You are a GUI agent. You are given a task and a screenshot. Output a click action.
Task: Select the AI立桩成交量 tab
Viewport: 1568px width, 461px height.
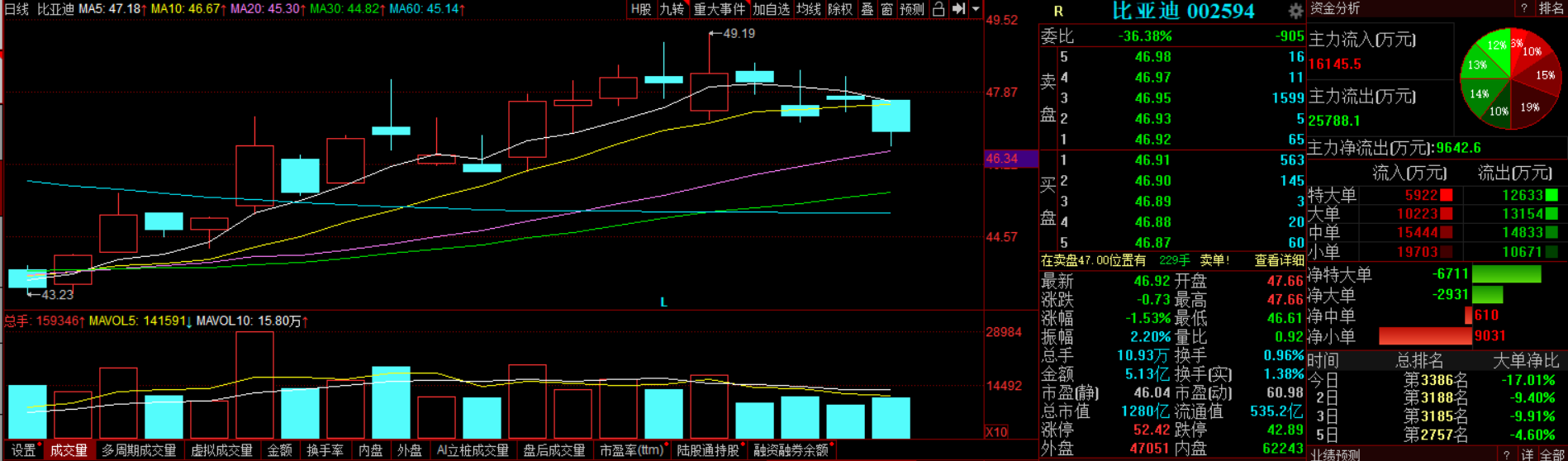(473, 450)
